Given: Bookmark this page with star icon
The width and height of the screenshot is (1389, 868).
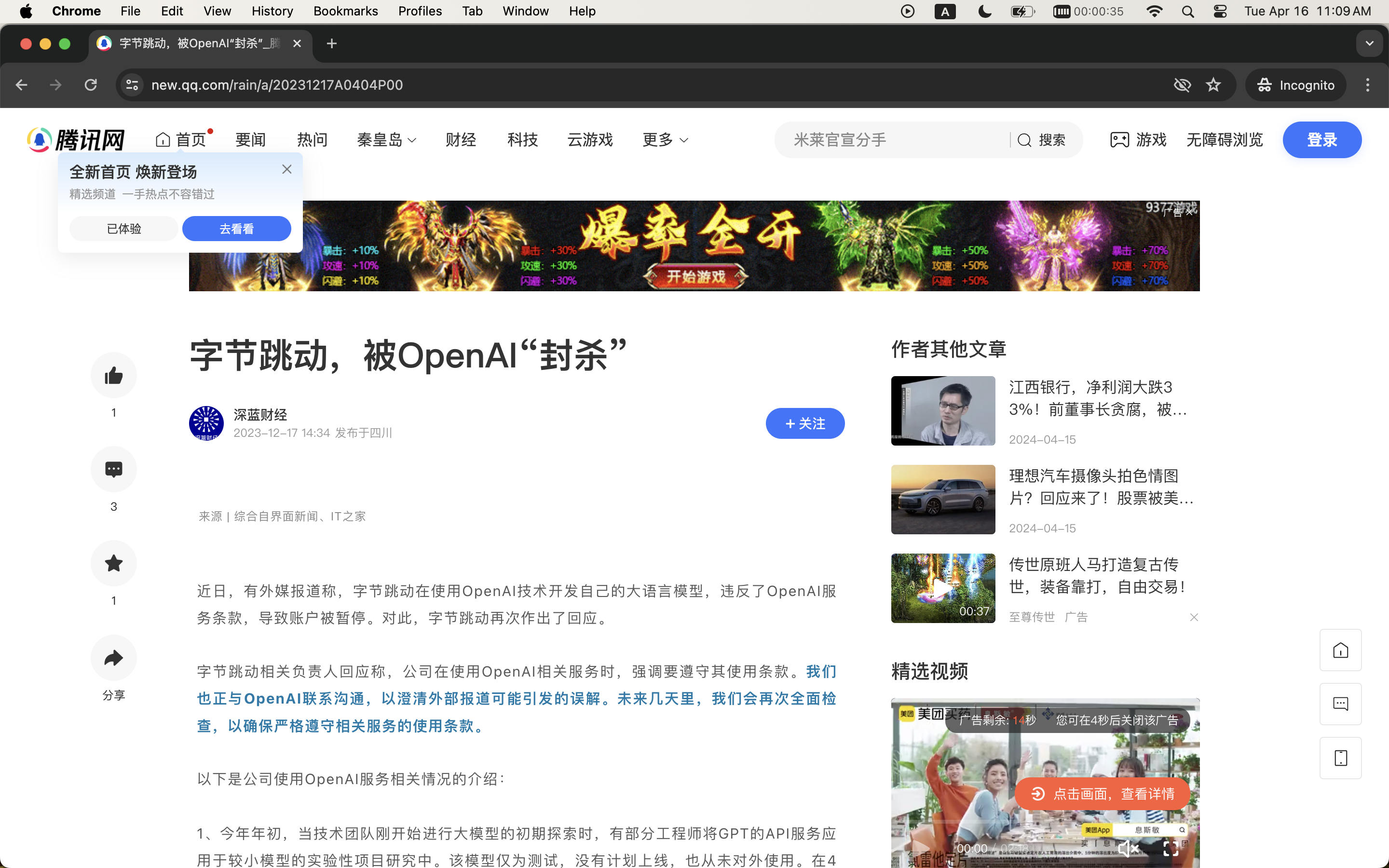Looking at the screenshot, I should pos(1213,85).
